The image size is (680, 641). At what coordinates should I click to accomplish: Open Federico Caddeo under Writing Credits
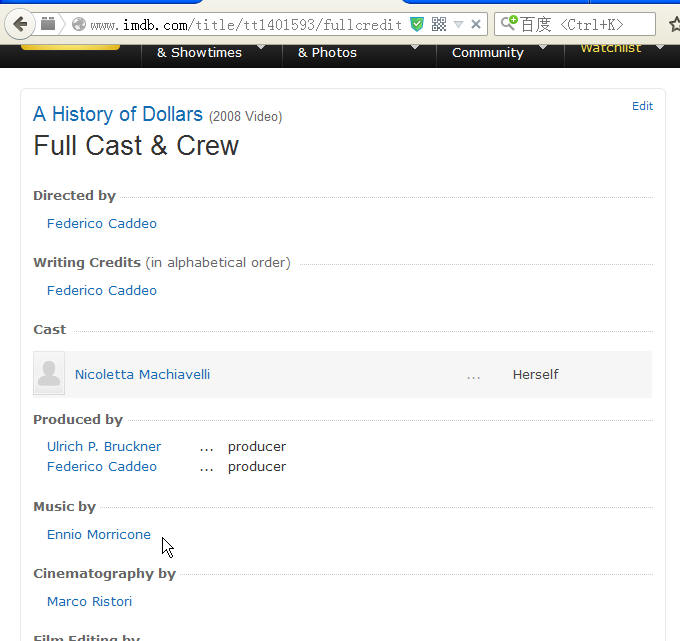click(101, 290)
